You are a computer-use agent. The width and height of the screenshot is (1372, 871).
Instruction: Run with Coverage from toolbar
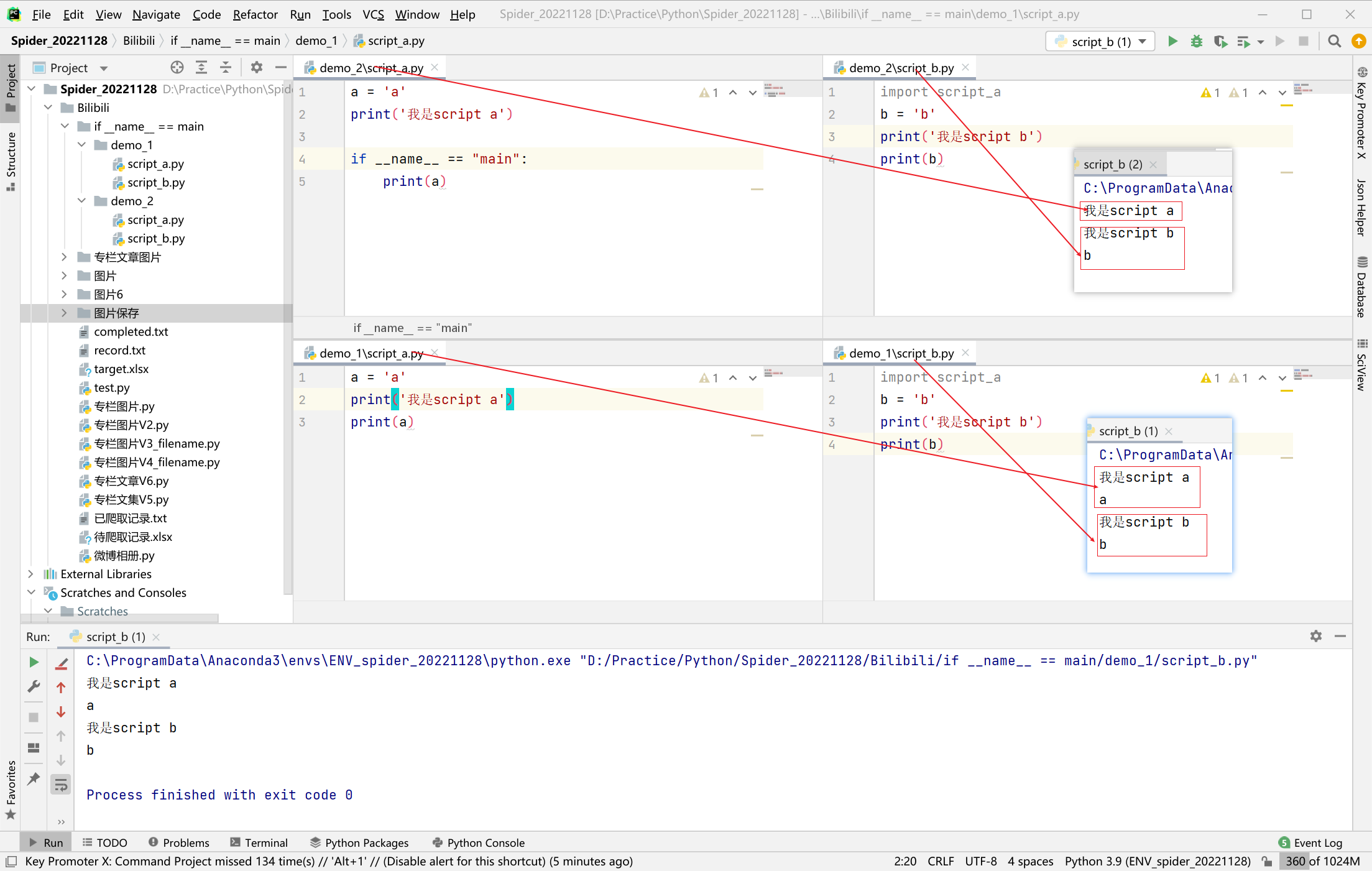pyautogui.click(x=1220, y=42)
